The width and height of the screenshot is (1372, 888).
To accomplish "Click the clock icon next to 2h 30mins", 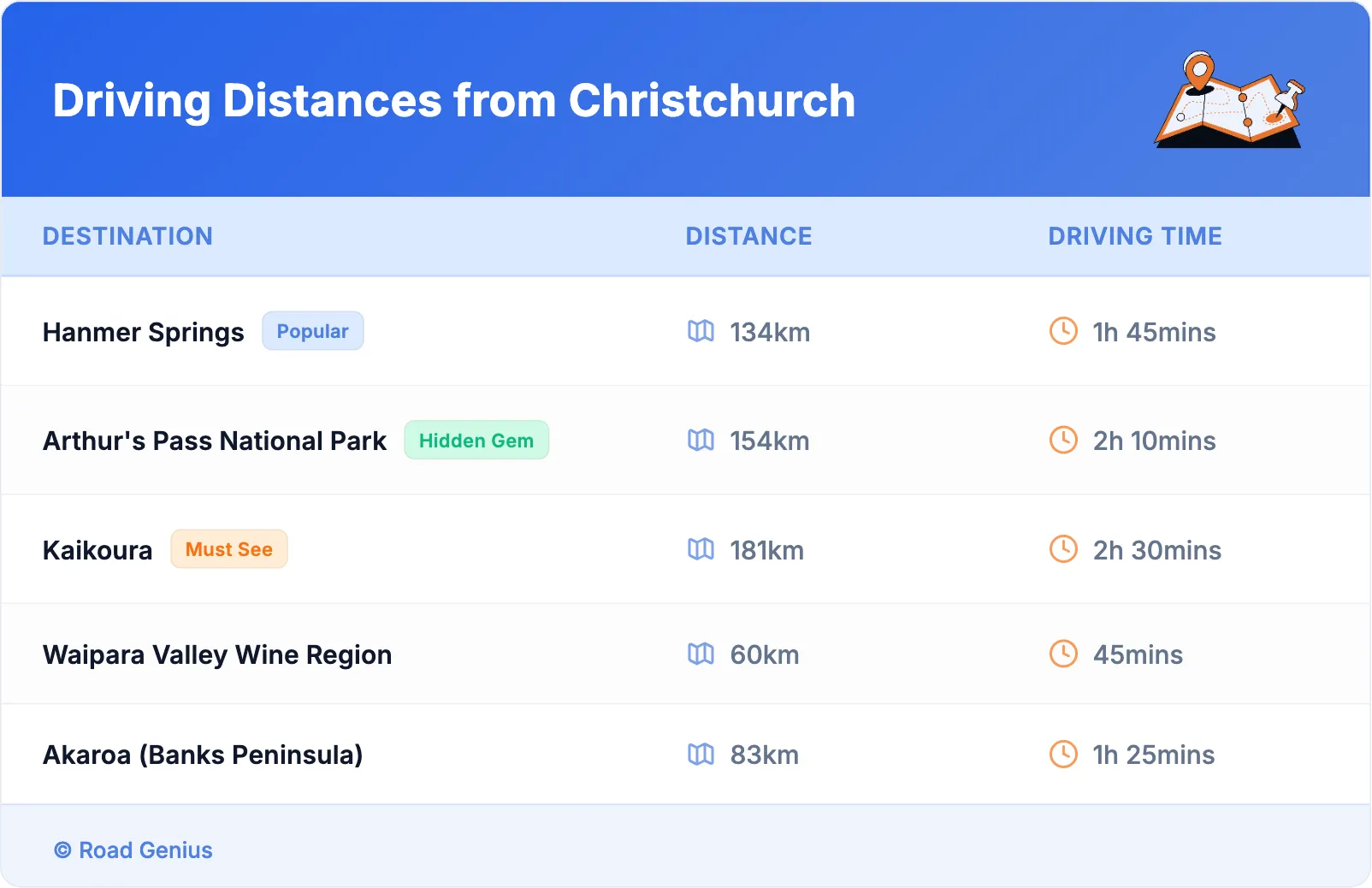I will point(1063,549).
